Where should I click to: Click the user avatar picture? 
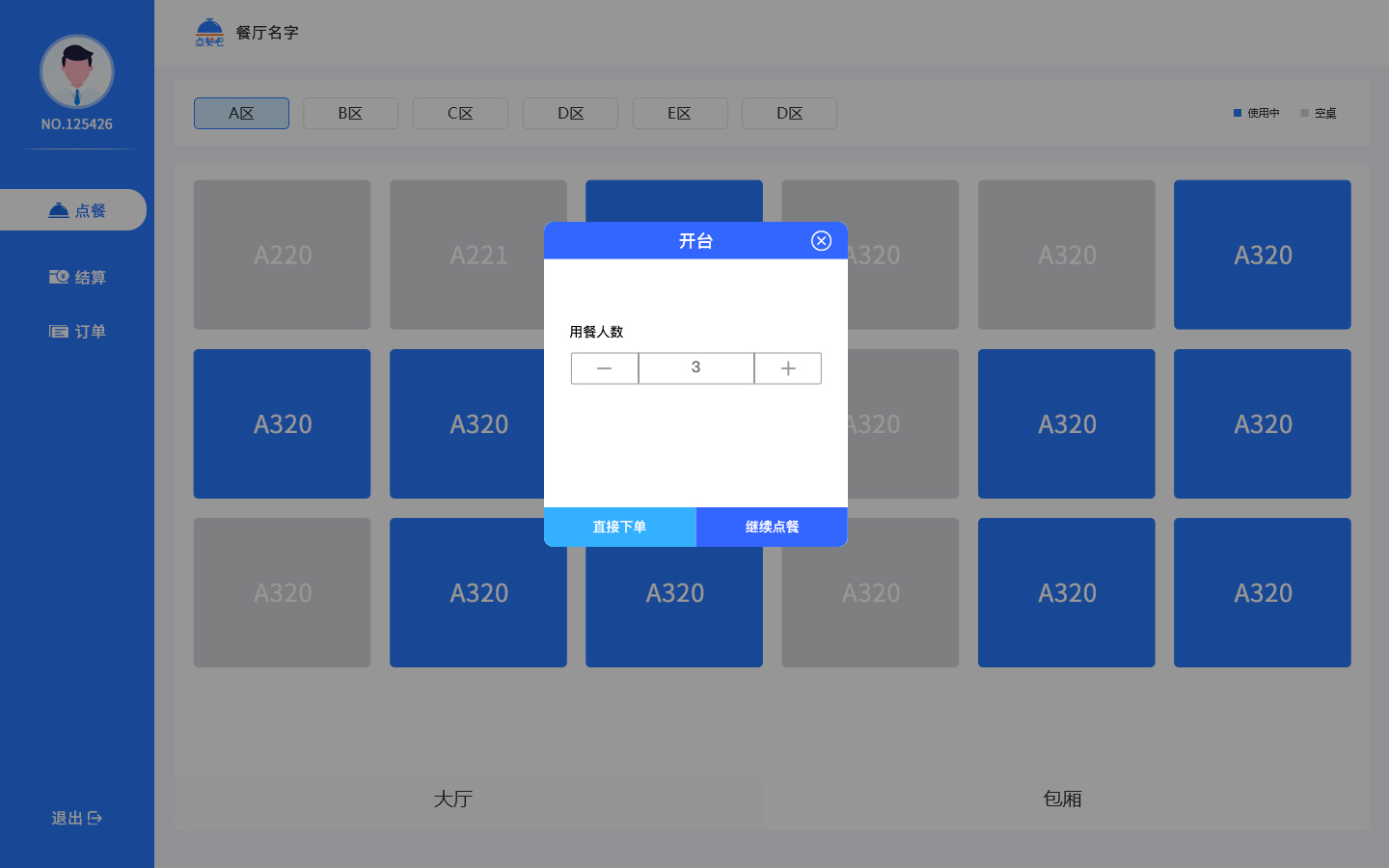77,72
